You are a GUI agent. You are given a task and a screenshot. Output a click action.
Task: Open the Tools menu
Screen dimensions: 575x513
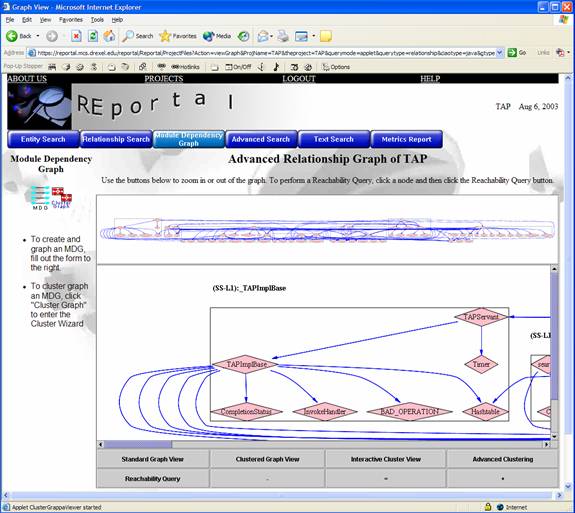coord(97,20)
